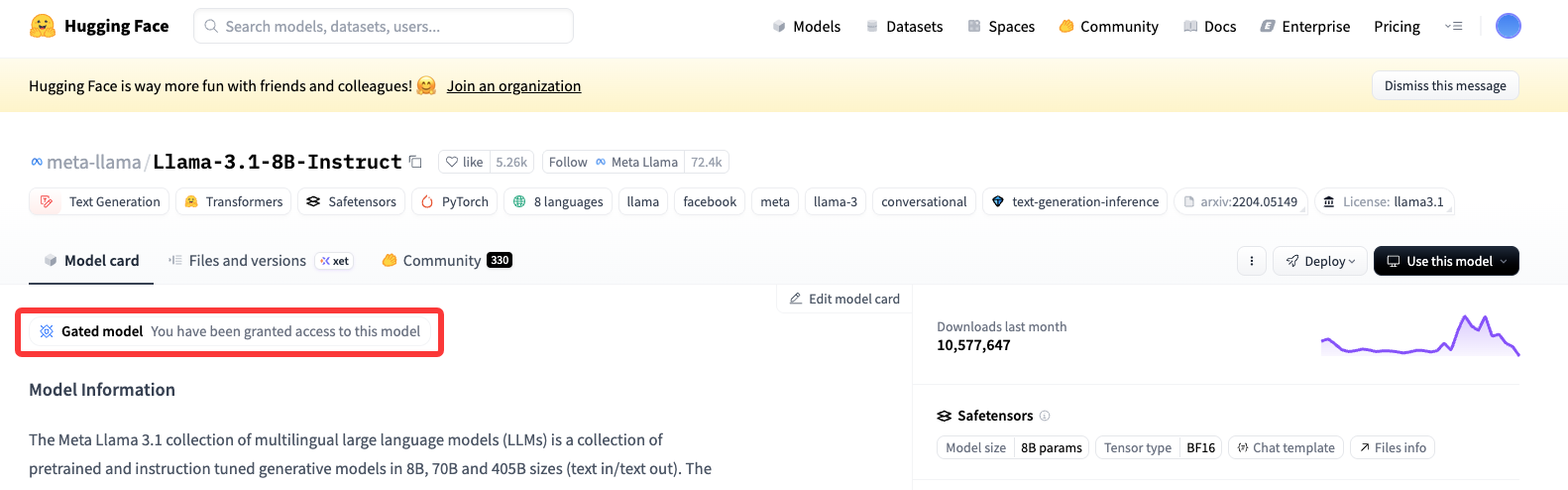Follow the Join an organization link
The height and width of the screenshot is (490, 1568).
(x=513, y=86)
